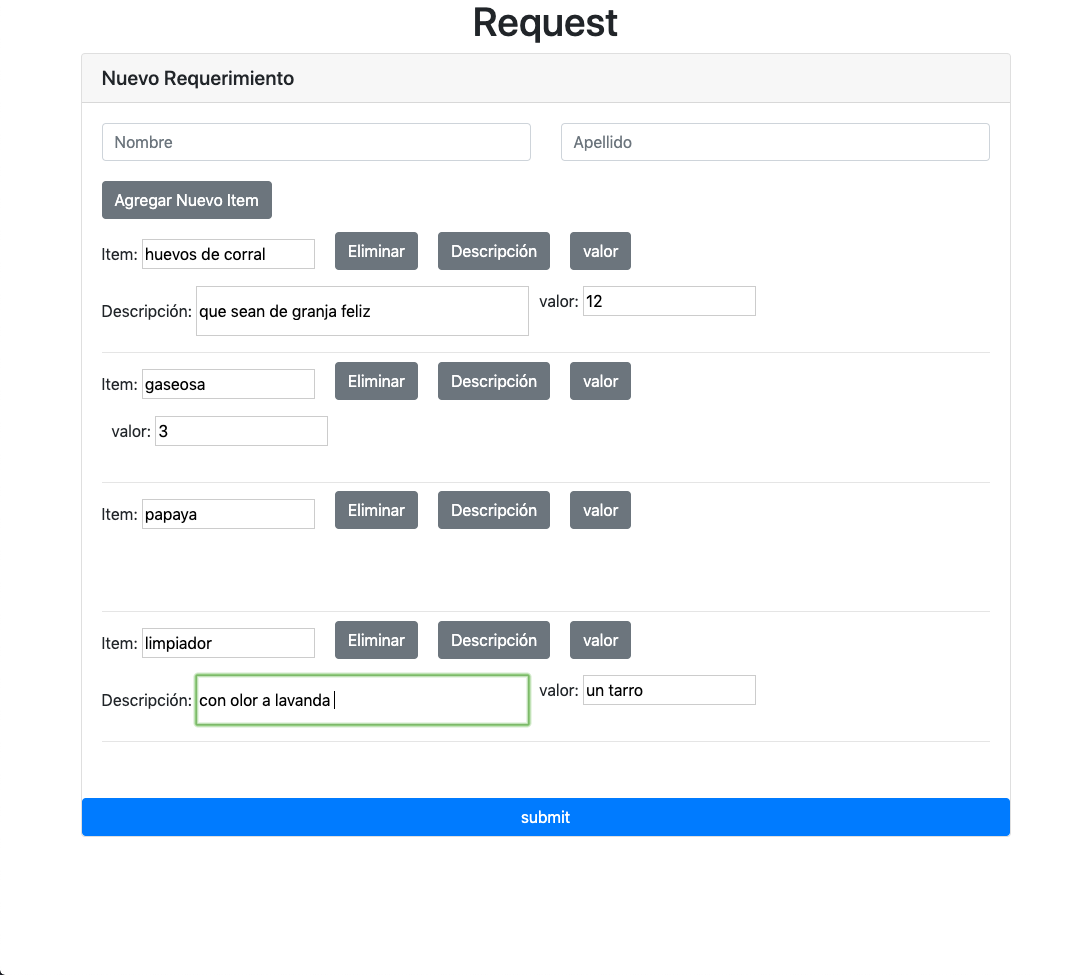Image resolution: width=1073 pixels, height=975 pixels.
Task: Click the description box reading con olor a lavanda
Action: 362,700
